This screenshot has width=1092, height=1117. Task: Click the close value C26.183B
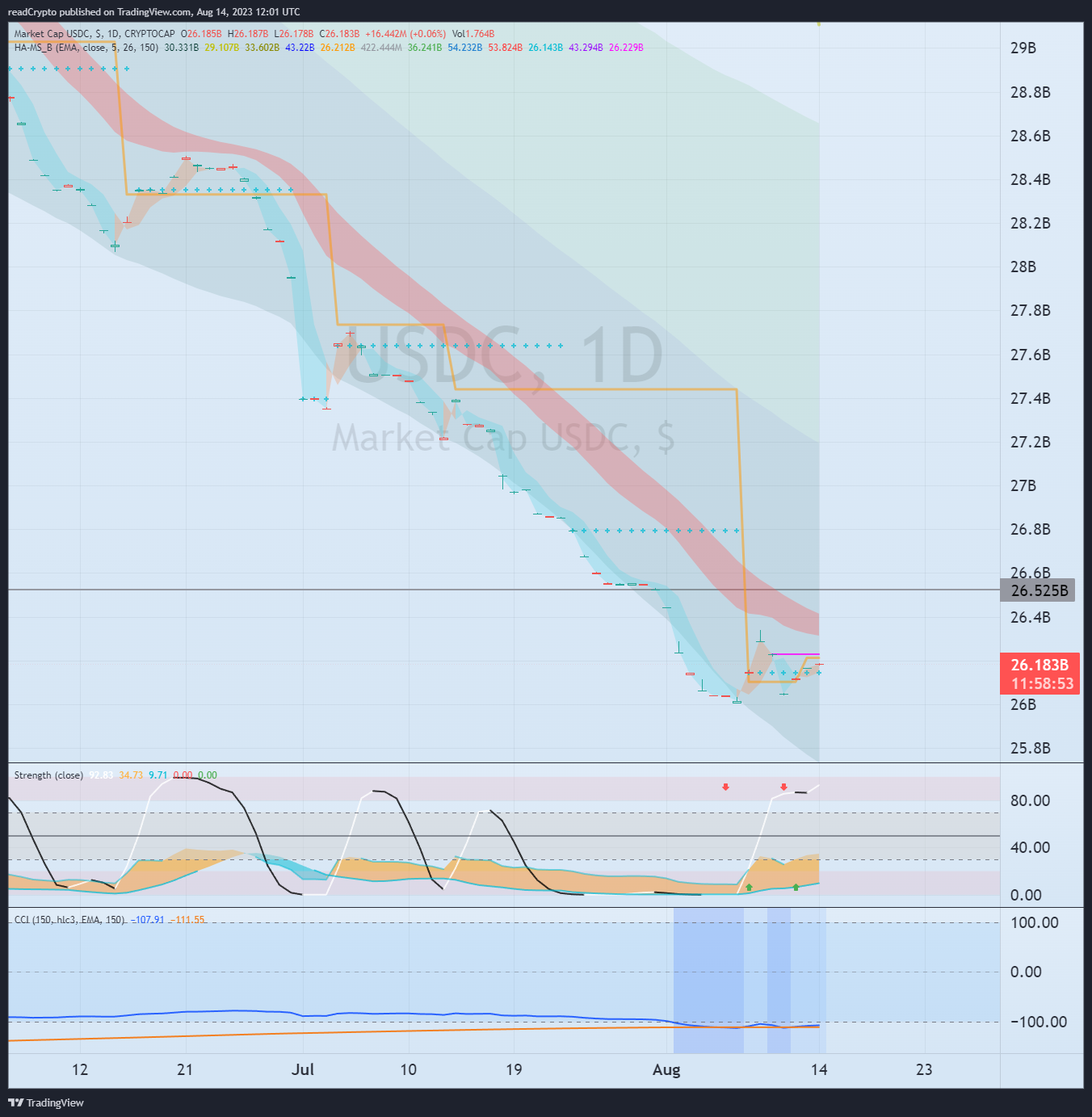click(x=339, y=34)
